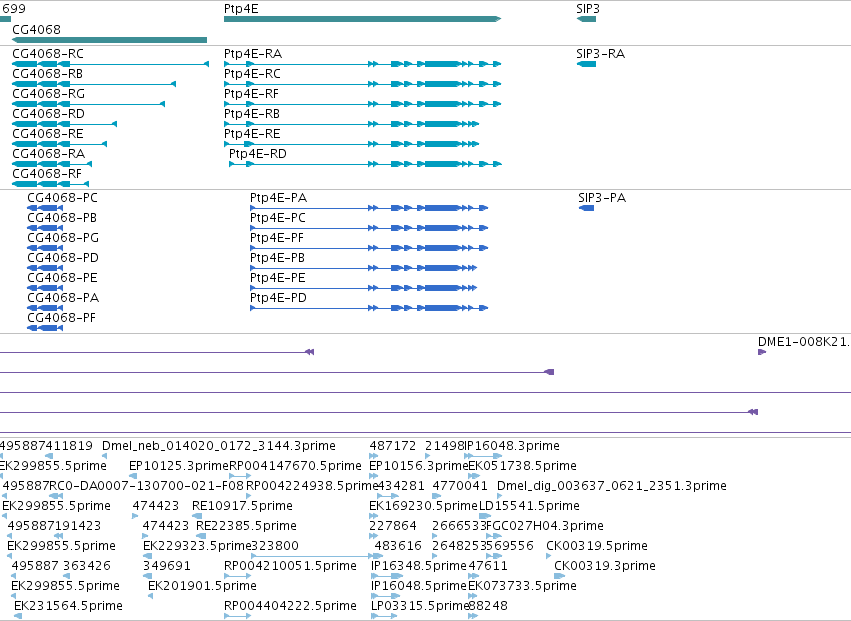This screenshot has height=621, width=851.
Task: Click the CG4068-PG protein label
Action: pyautogui.click(x=63, y=238)
